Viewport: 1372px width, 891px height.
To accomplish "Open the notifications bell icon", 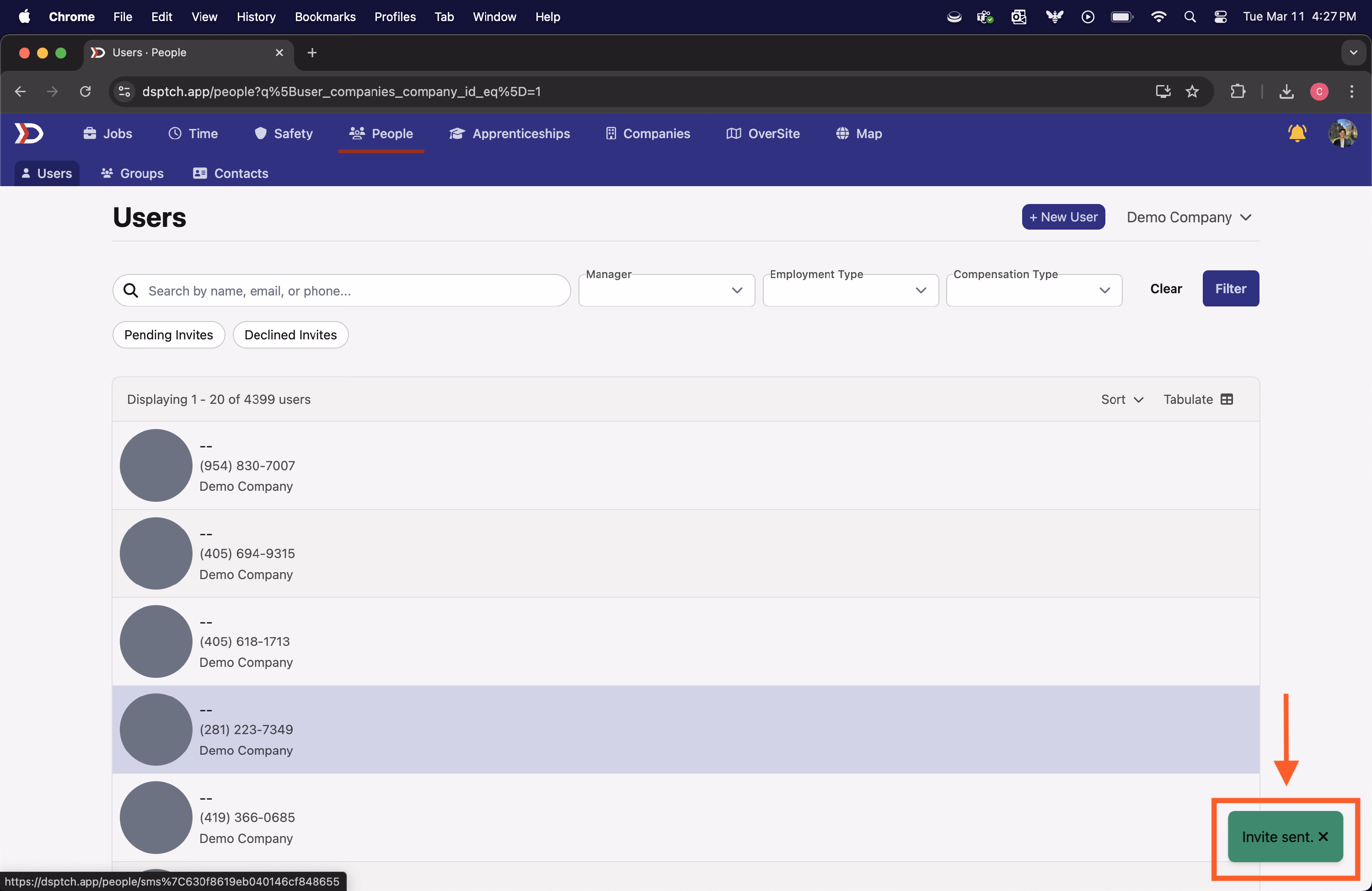I will point(1297,133).
